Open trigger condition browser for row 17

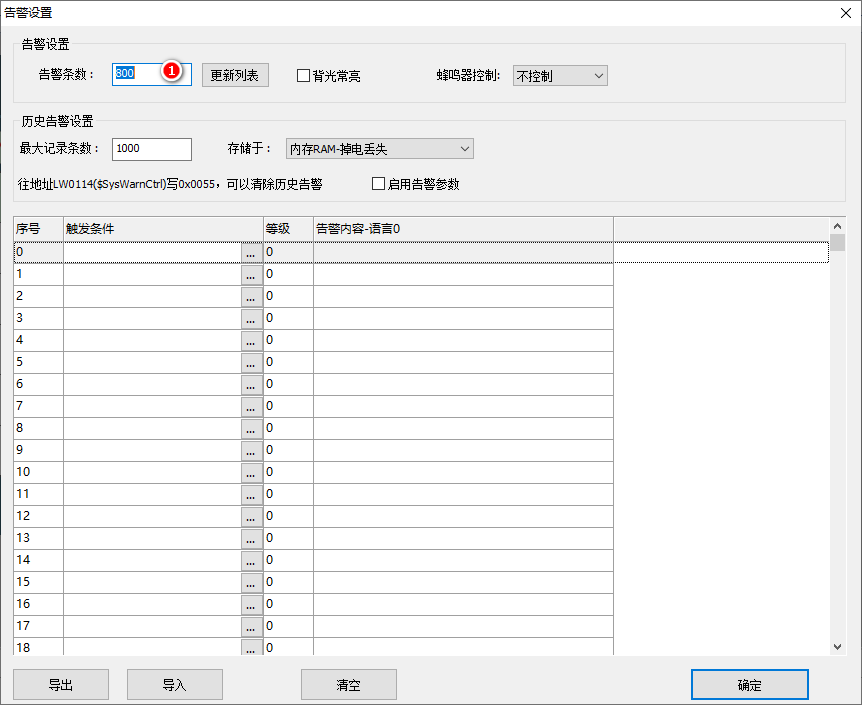[251, 627]
